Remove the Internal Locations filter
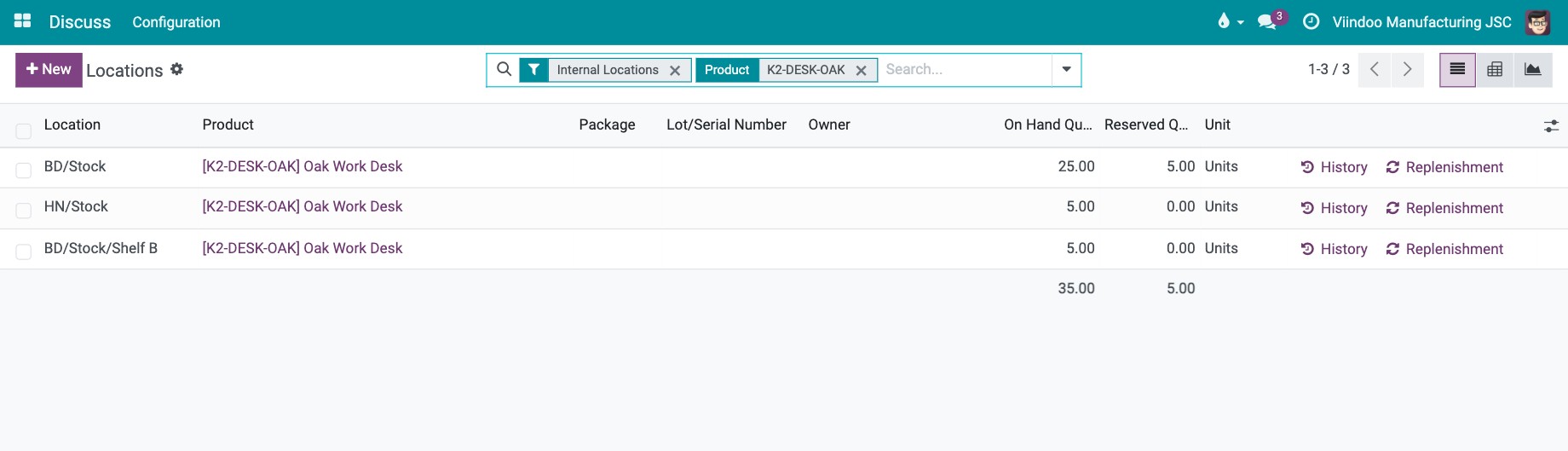The width and height of the screenshot is (1568, 451). click(675, 71)
